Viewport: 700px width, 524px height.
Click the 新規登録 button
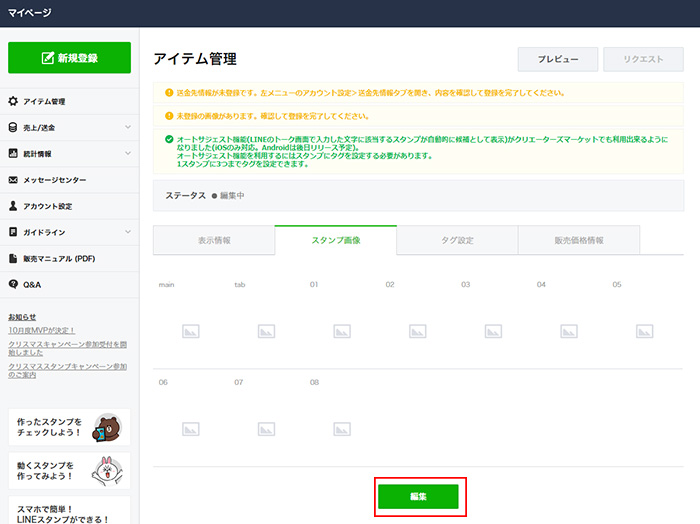[x=69, y=58]
